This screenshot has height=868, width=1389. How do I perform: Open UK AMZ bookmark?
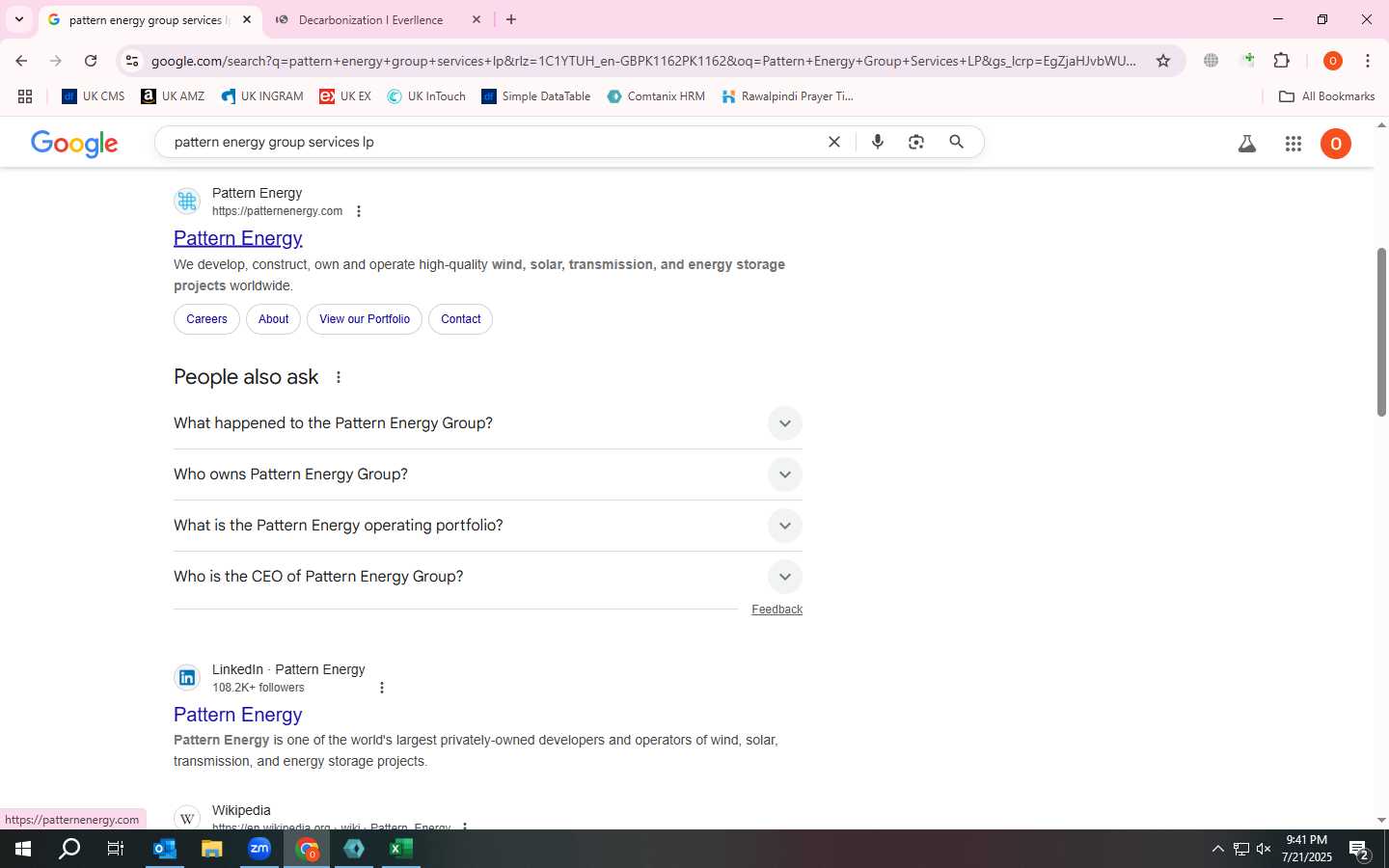173,96
